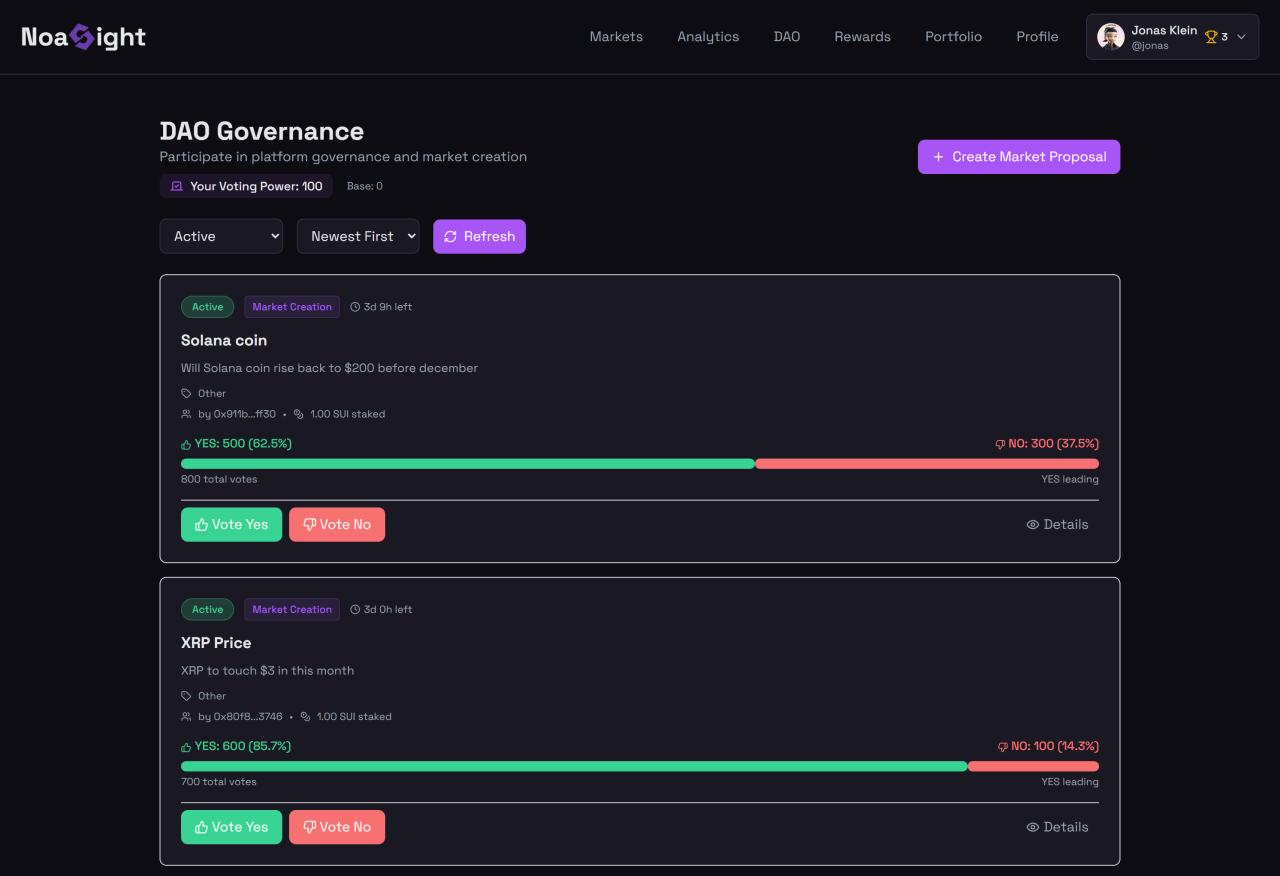Click the voting power badge icon

(x=177, y=186)
